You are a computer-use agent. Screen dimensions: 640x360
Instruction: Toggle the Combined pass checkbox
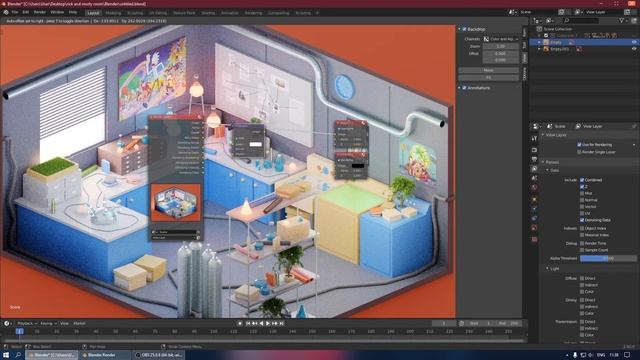coord(582,180)
